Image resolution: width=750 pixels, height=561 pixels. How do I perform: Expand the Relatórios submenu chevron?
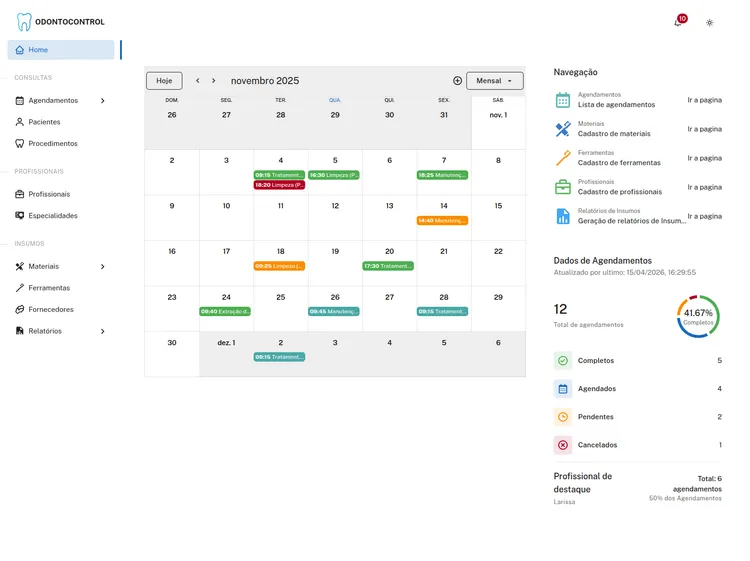(x=102, y=331)
